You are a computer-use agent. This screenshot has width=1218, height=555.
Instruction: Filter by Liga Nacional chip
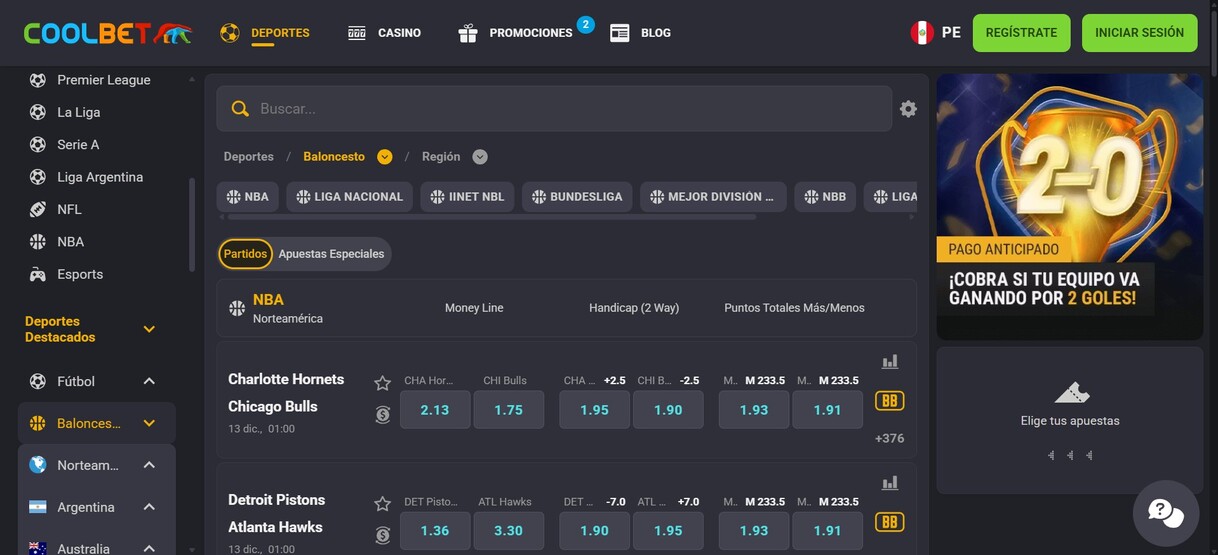pyautogui.click(x=350, y=197)
